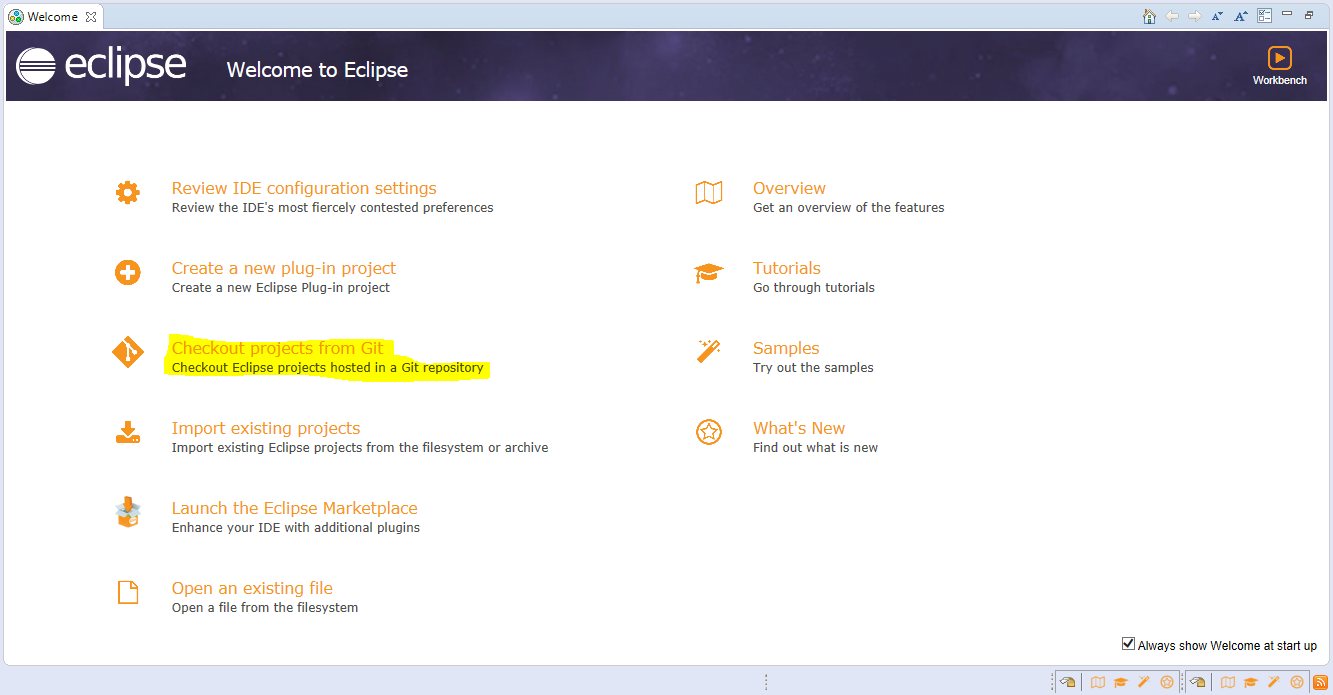Open the customize page checklist icon

point(1264,16)
